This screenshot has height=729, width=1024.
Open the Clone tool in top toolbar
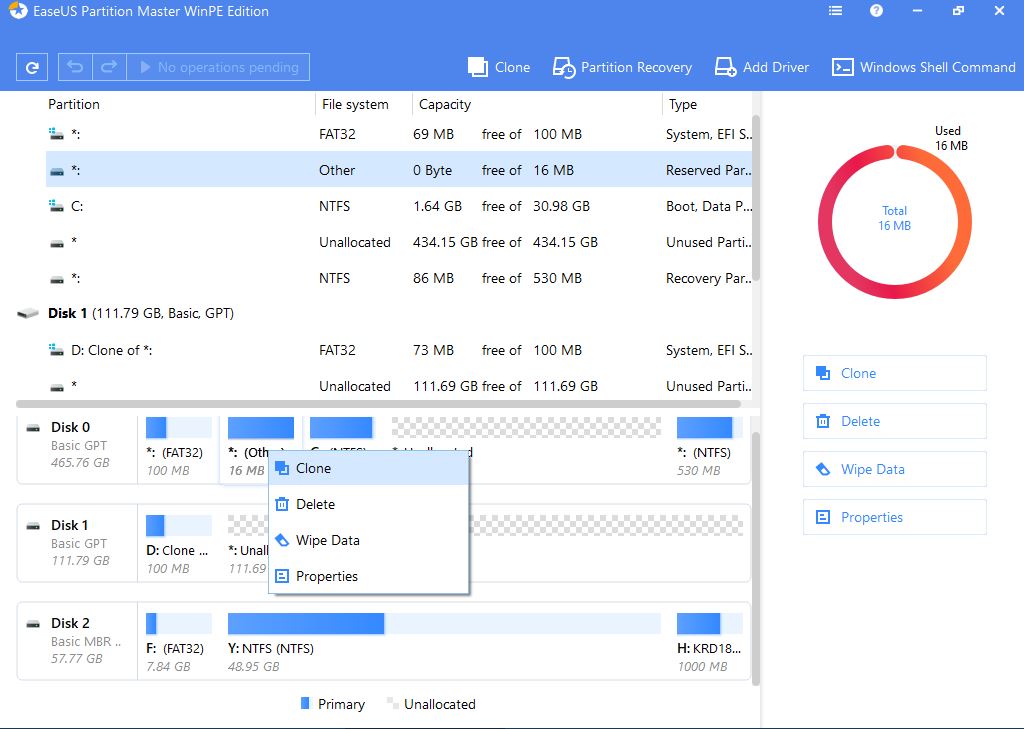(499, 67)
